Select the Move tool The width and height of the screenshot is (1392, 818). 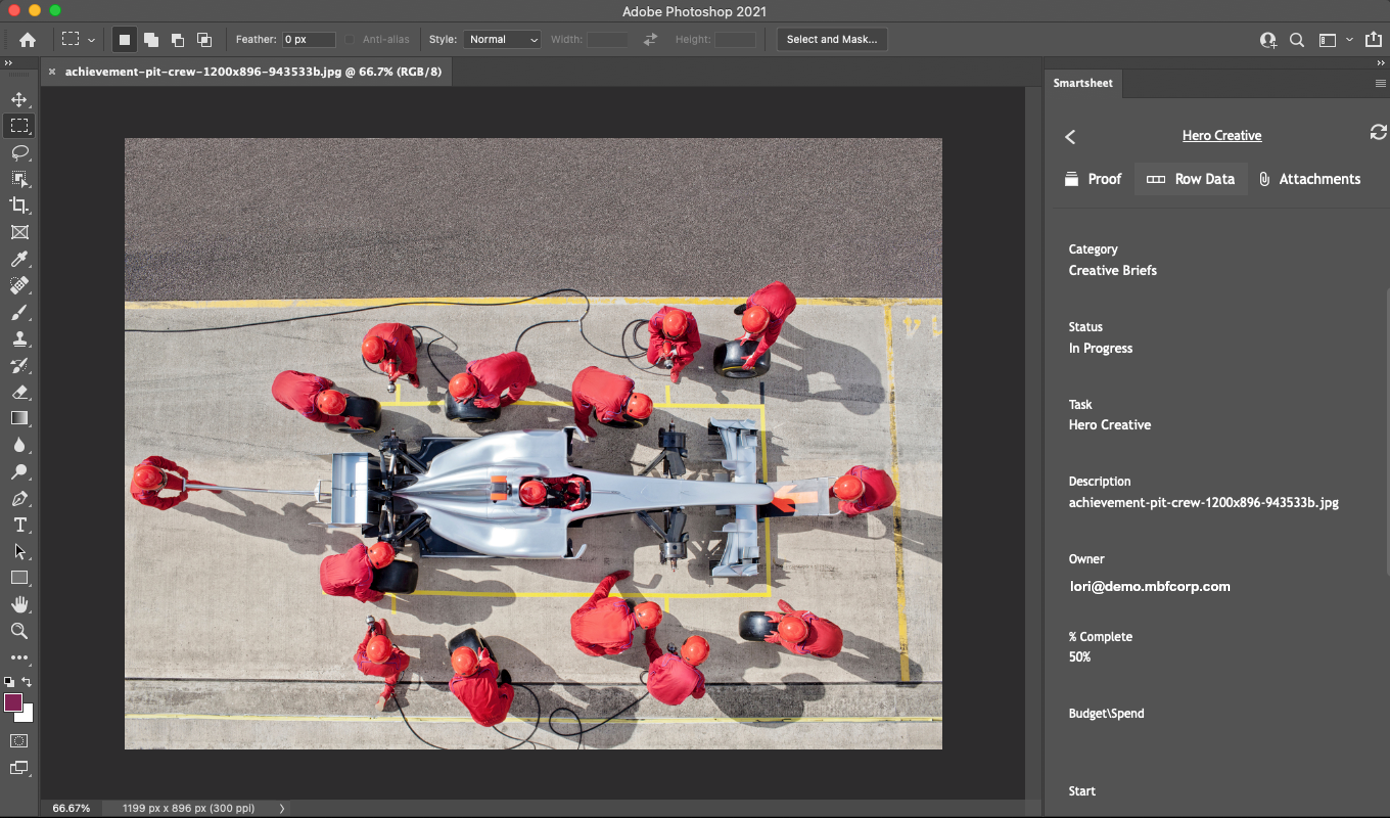pos(19,99)
